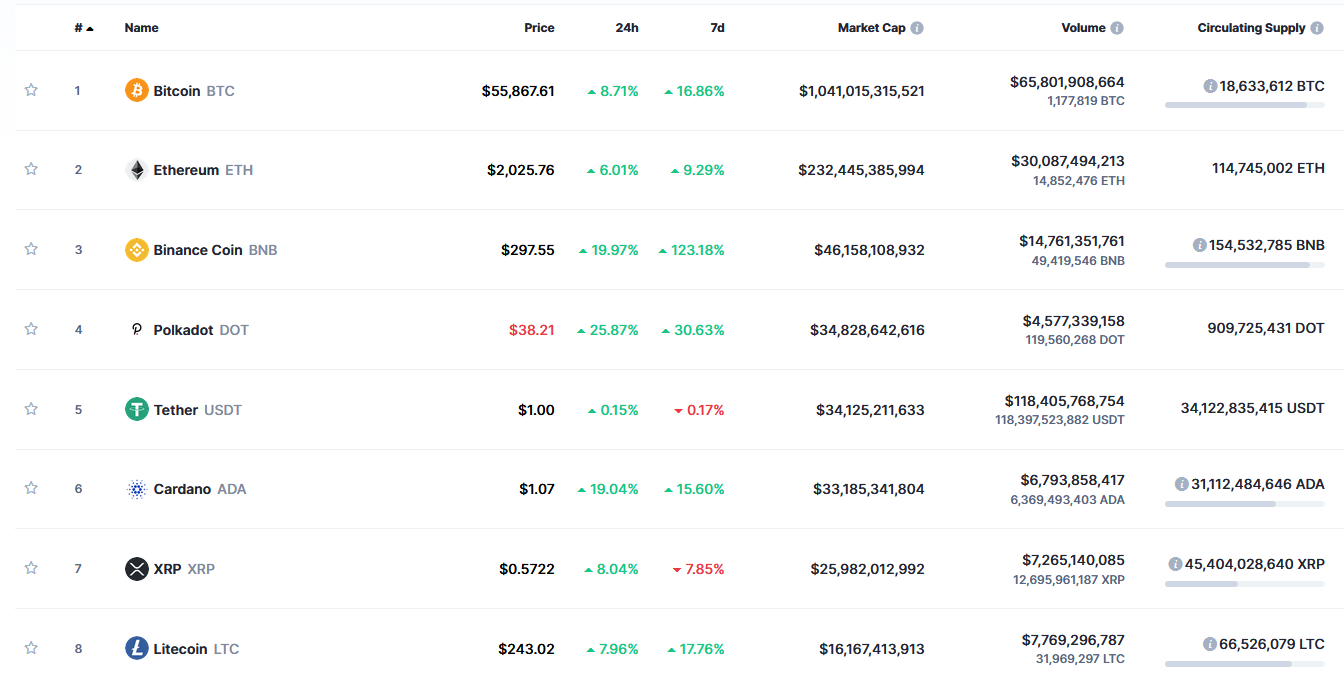Click the Tether logo icon
The height and width of the screenshot is (684, 1344).
pyautogui.click(x=136, y=409)
